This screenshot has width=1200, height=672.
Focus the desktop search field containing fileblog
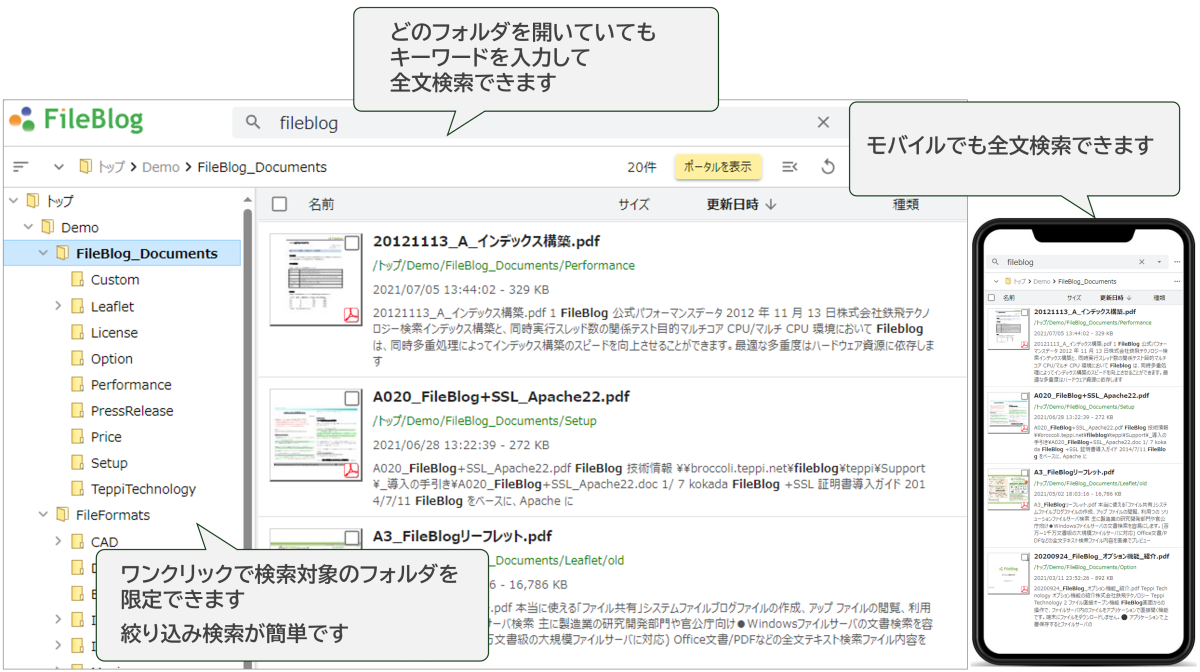click(x=540, y=123)
